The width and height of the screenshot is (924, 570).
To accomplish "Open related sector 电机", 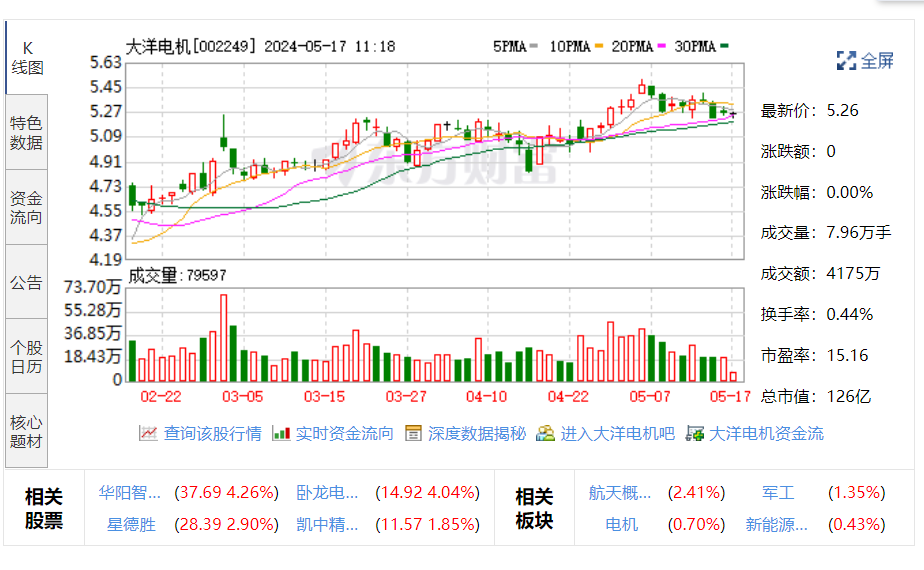I will click(622, 524).
